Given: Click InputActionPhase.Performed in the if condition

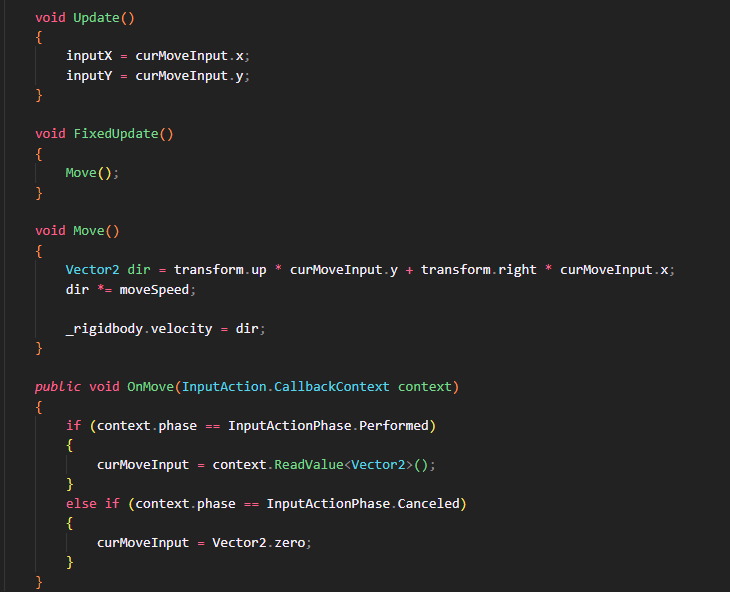Looking at the screenshot, I should click(328, 426).
